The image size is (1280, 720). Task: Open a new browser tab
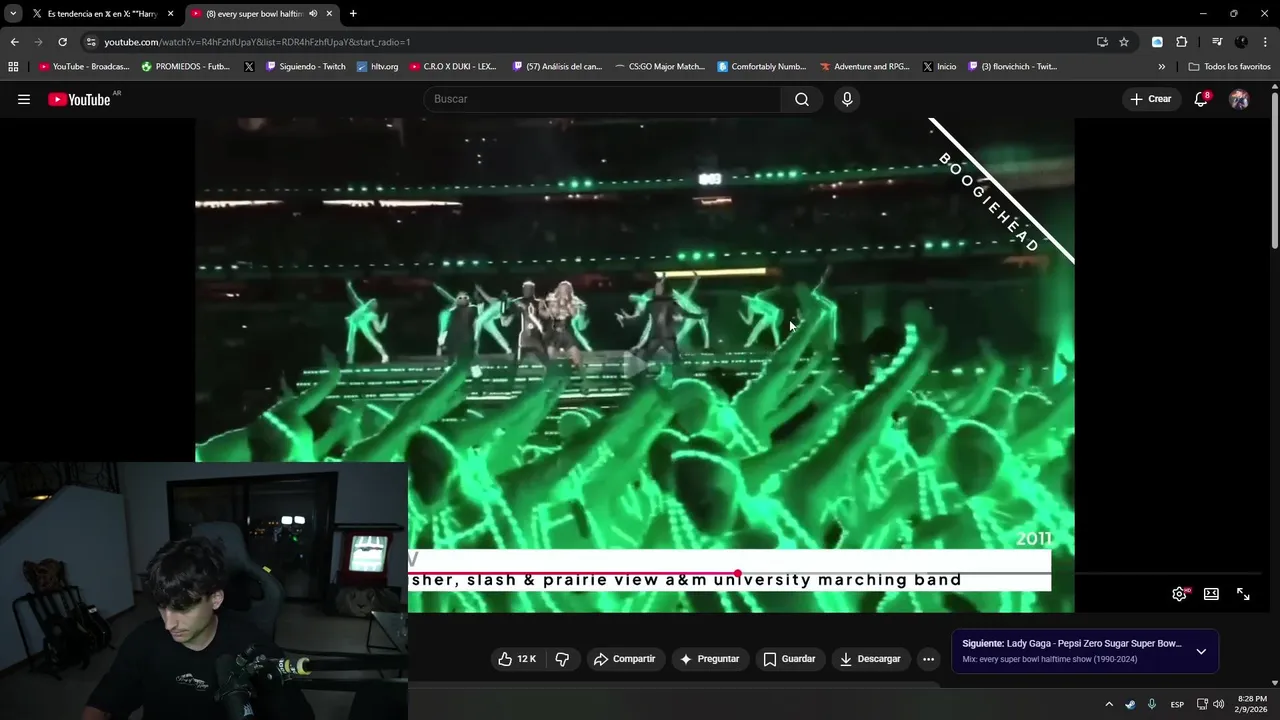pyautogui.click(x=353, y=14)
